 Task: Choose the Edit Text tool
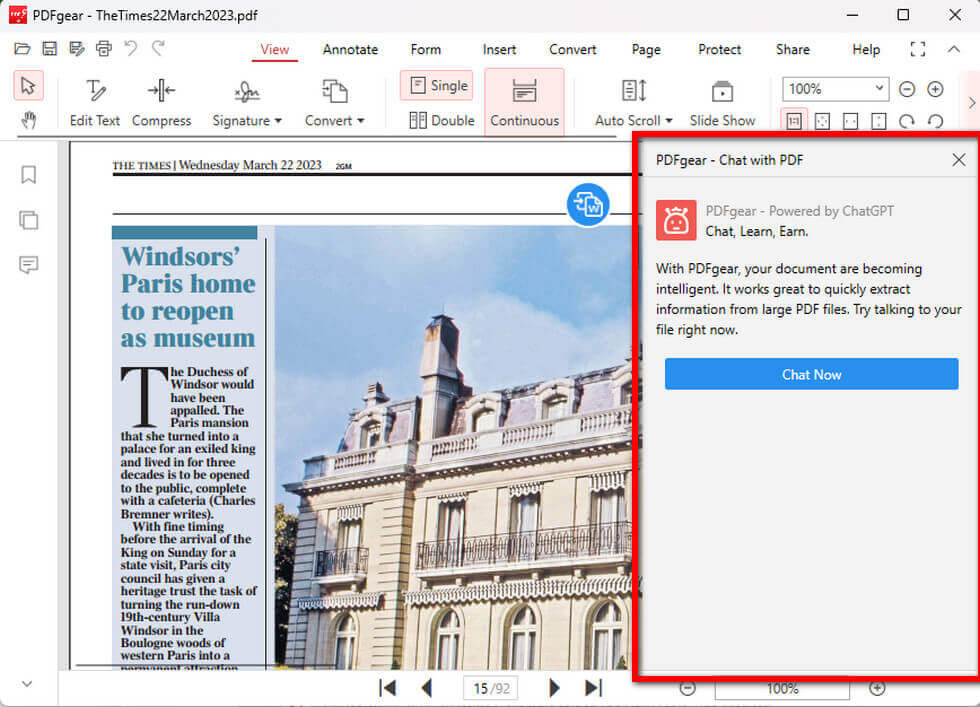pyautogui.click(x=94, y=103)
